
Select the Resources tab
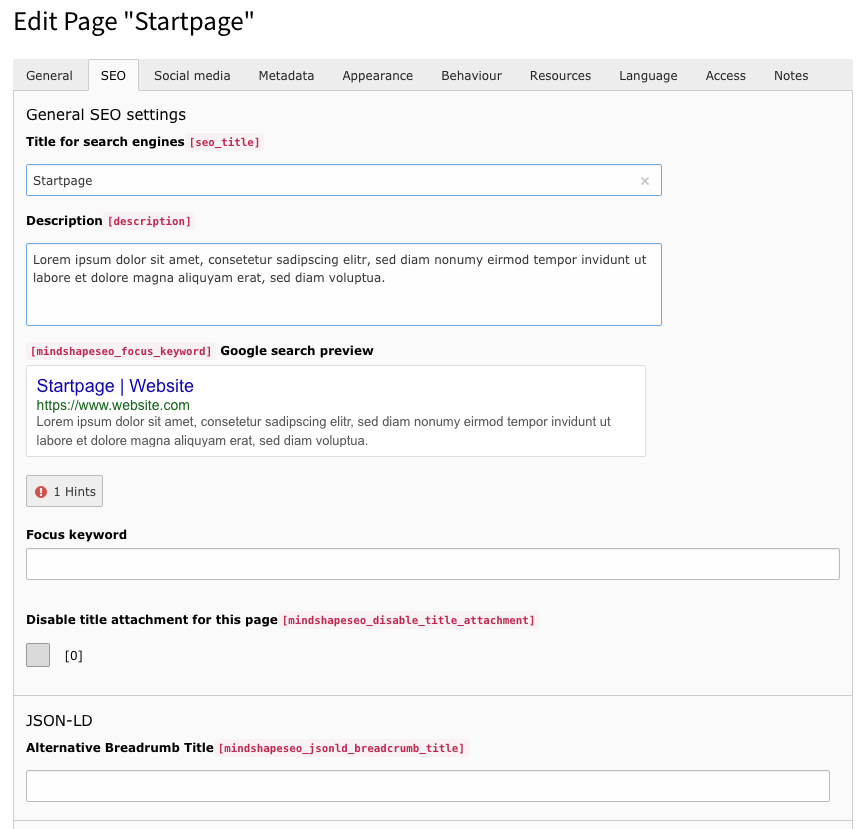(x=560, y=75)
